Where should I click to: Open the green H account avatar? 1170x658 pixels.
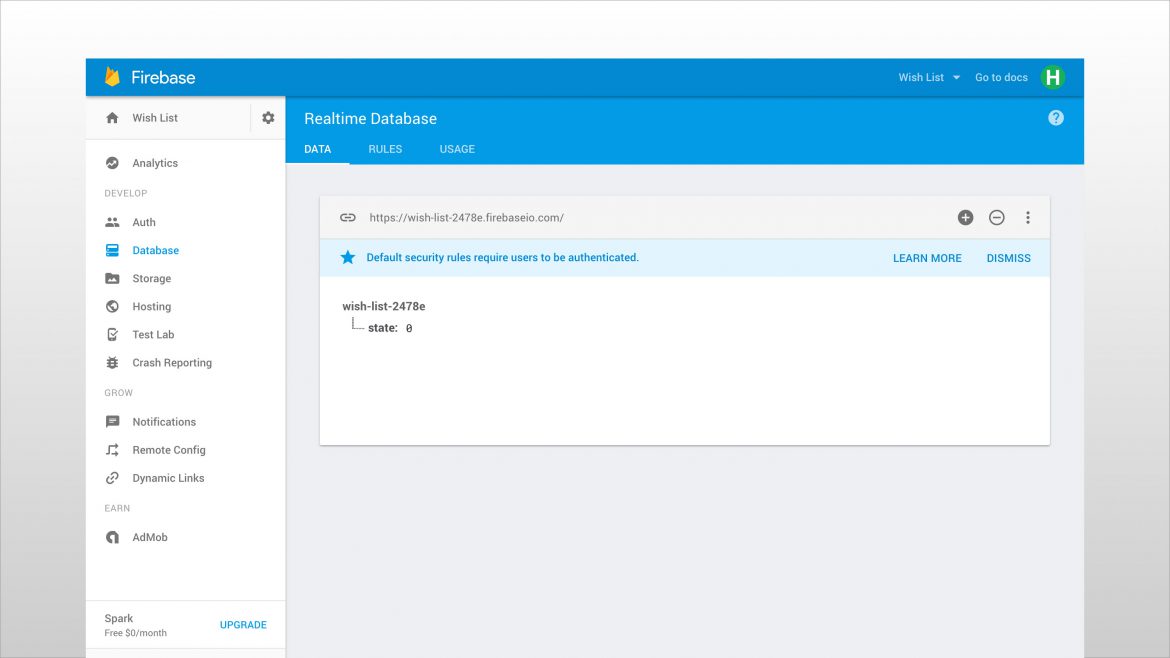pos(1053,78)
